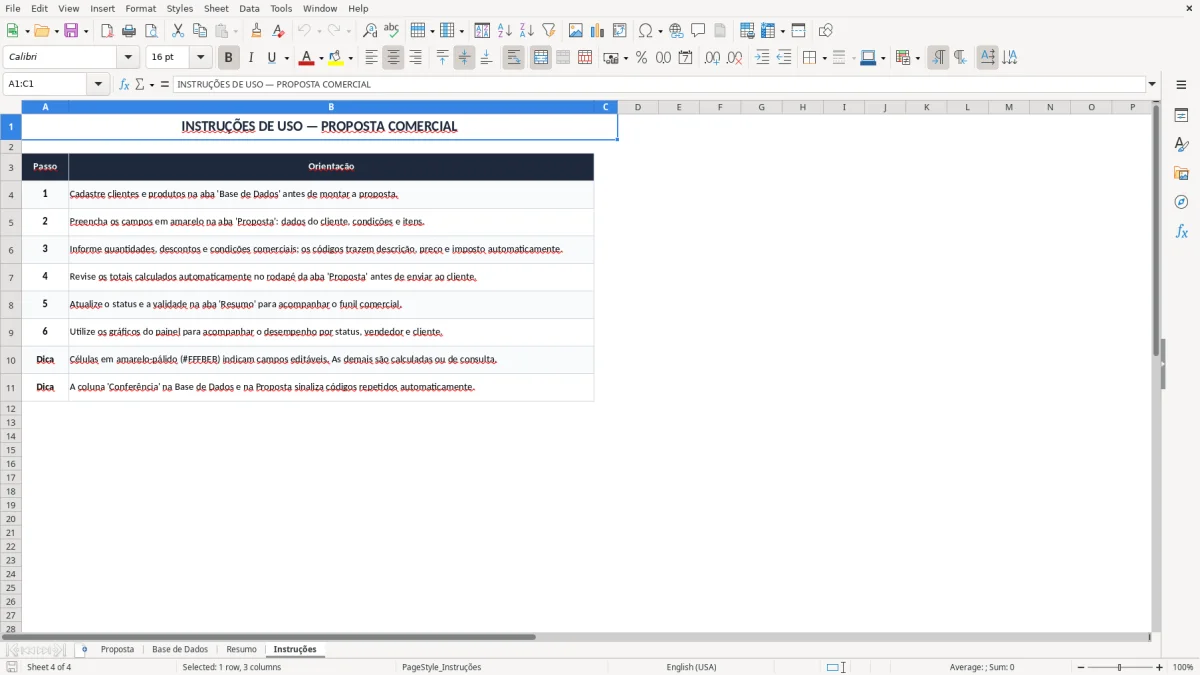
Task: Switch to Resumo sheet tab
Action: pos(241,649)
